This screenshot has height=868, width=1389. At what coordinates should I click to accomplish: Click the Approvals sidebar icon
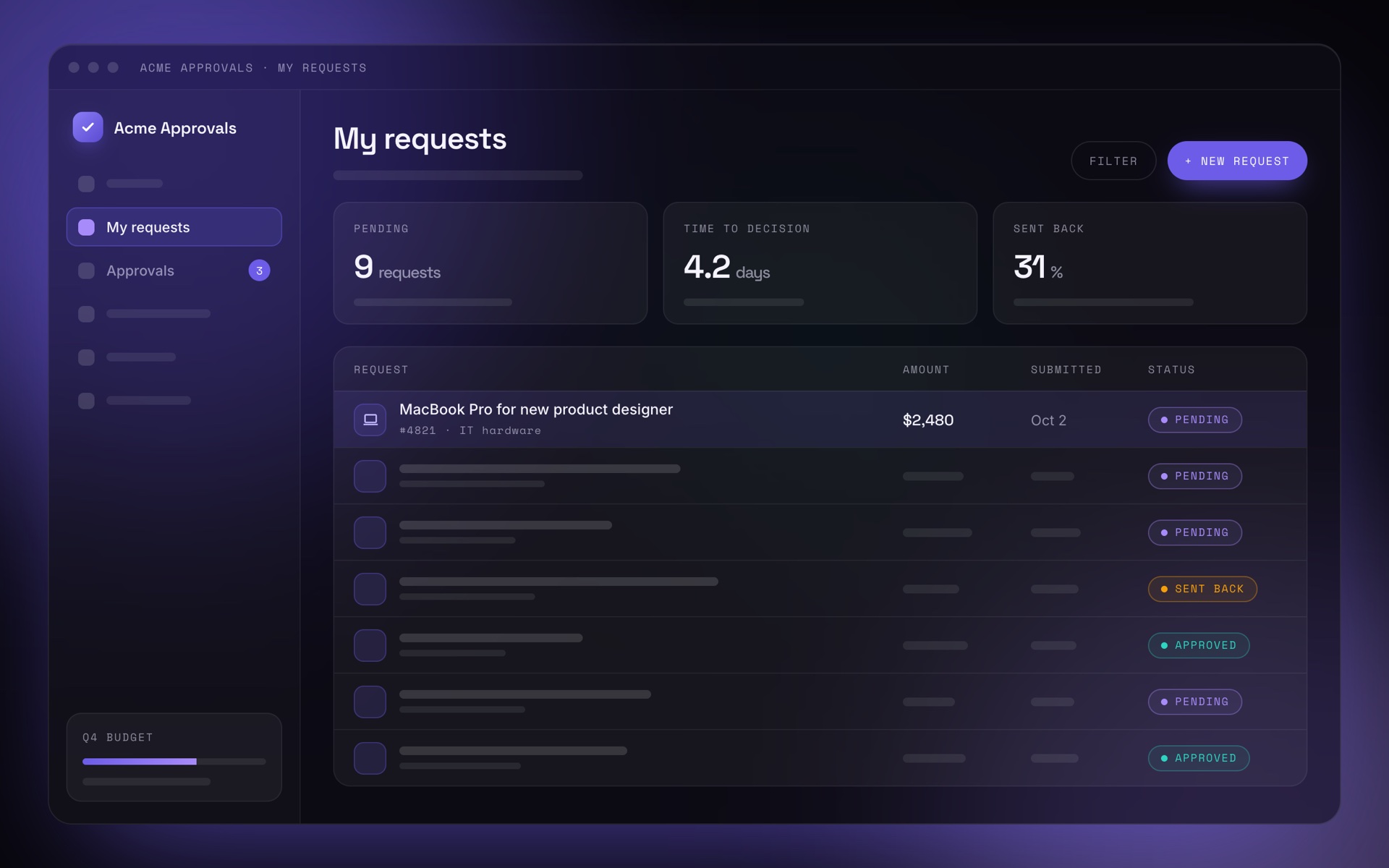coord(86,271)
